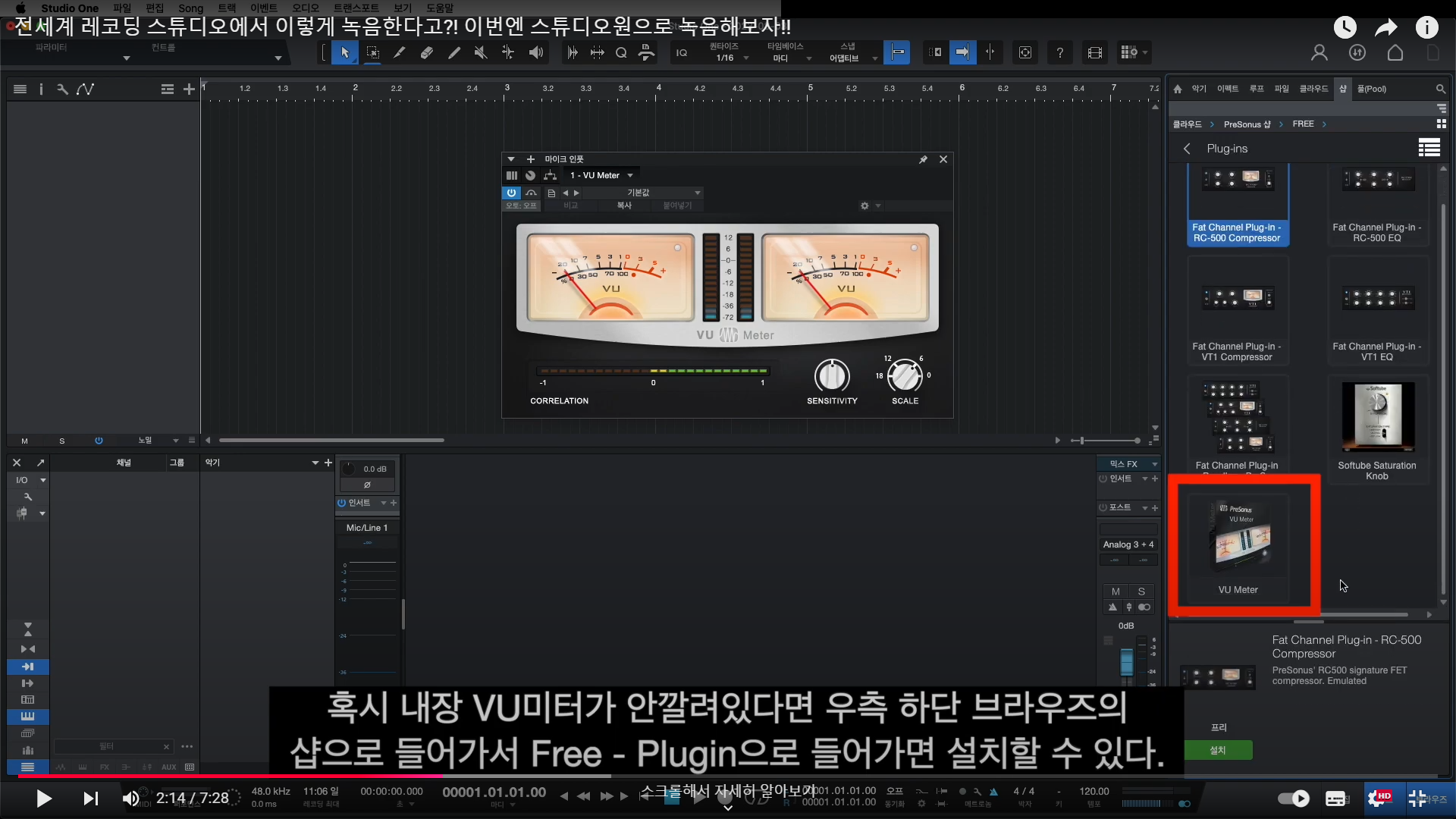This screenshot has height=819, width=1456.
Task: Click PreSonus 샵 in the breadcrumb
Action: [x=1247, y=124]
